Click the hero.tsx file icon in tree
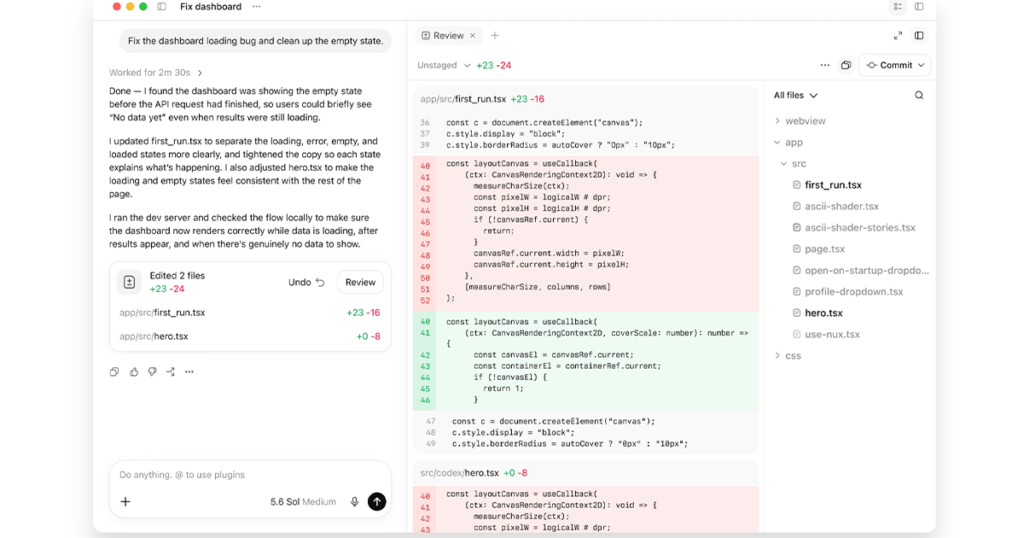The width and height of the screenshot is (1024, 538). [x=796, y=313]
